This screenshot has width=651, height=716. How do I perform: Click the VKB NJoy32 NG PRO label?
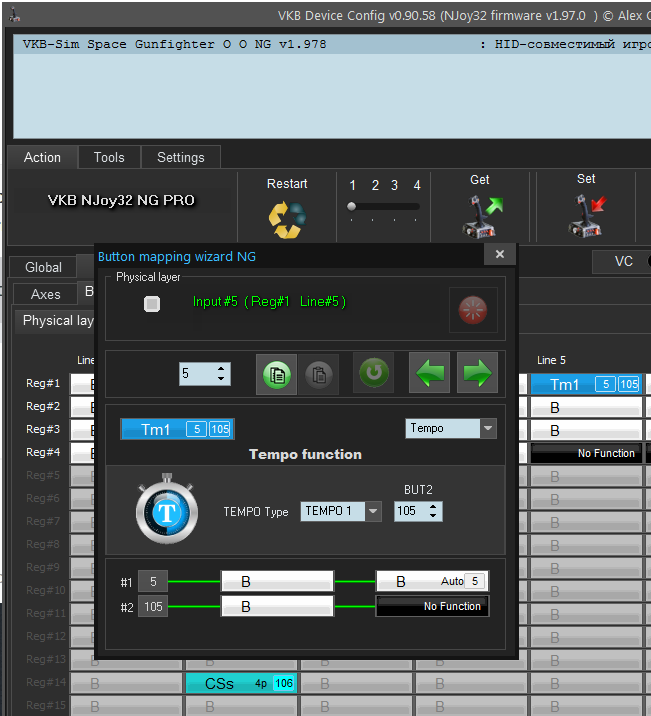[121, 200]
